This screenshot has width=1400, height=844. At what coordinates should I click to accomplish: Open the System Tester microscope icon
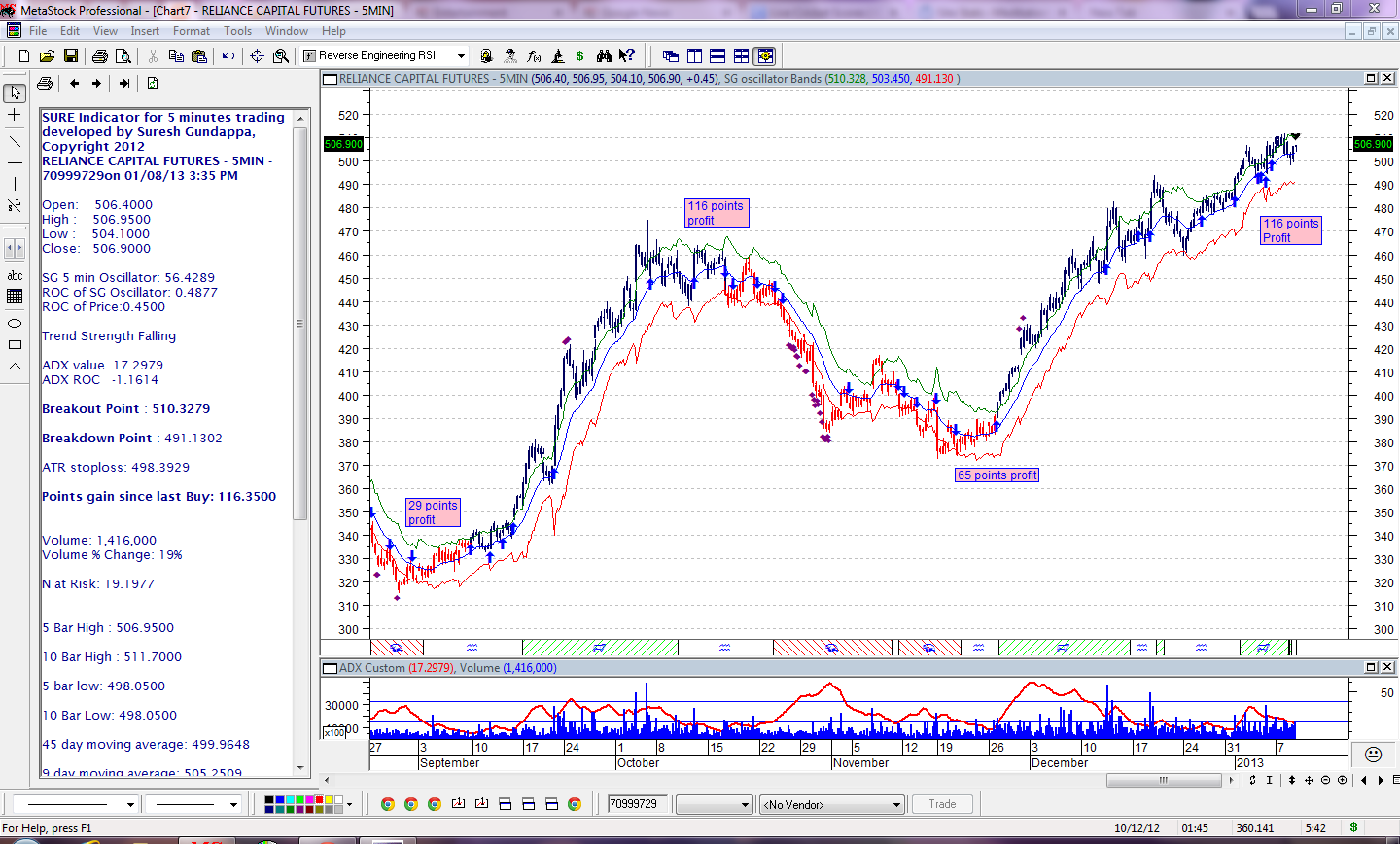(x=557, y=55)
